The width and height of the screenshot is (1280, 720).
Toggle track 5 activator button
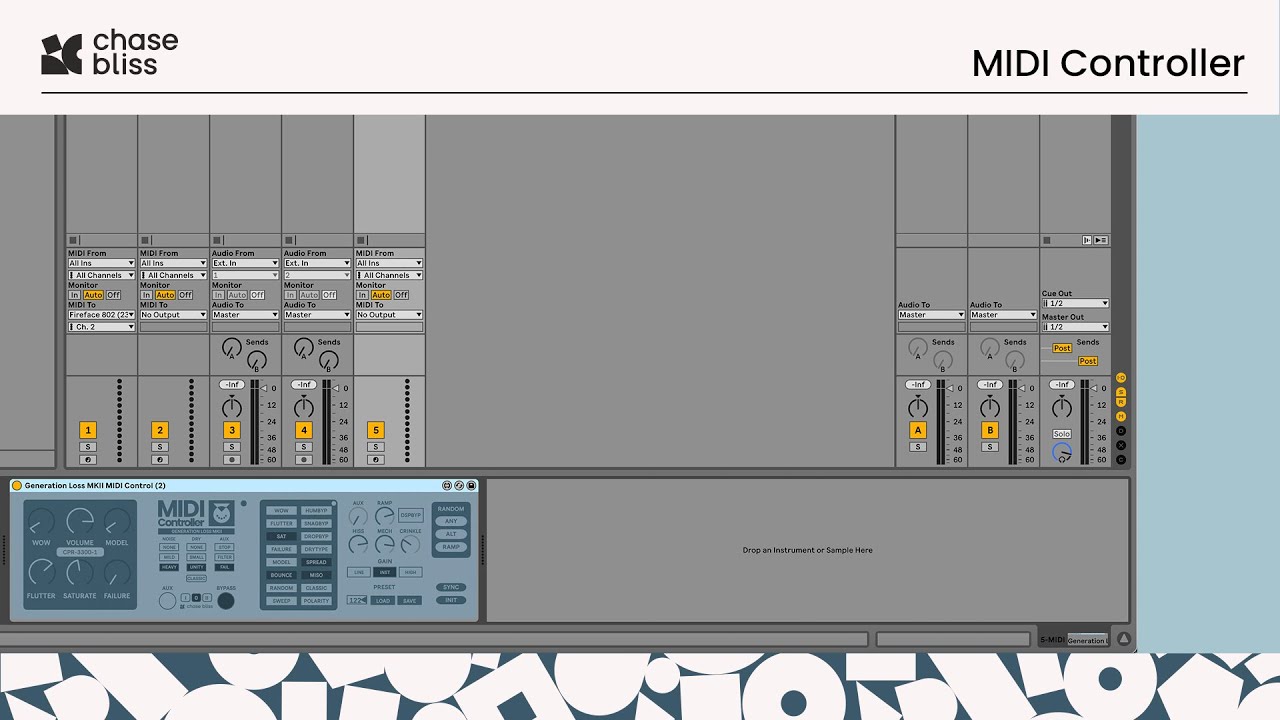(x=376, y=430)
